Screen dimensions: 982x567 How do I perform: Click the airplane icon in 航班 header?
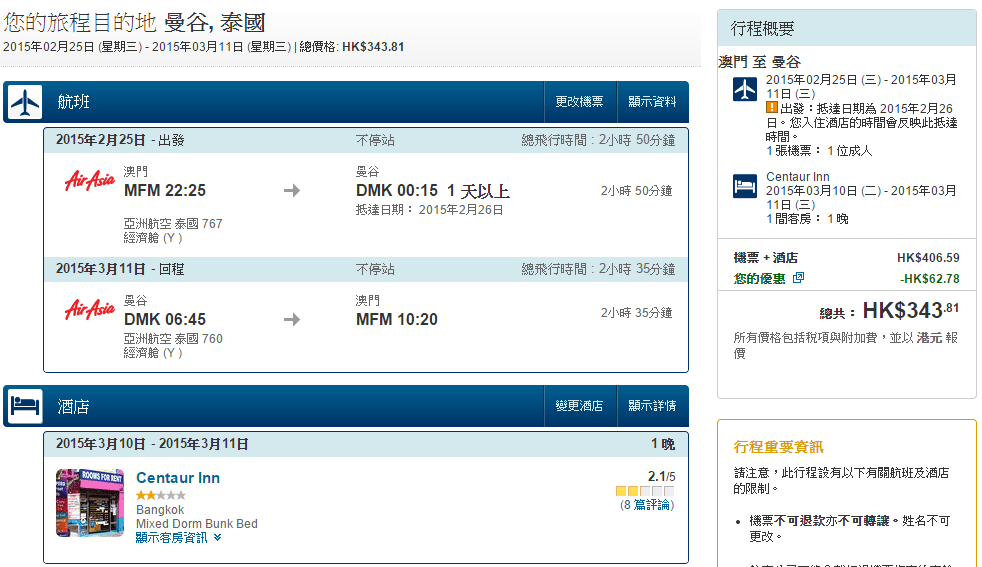point(24,102)
